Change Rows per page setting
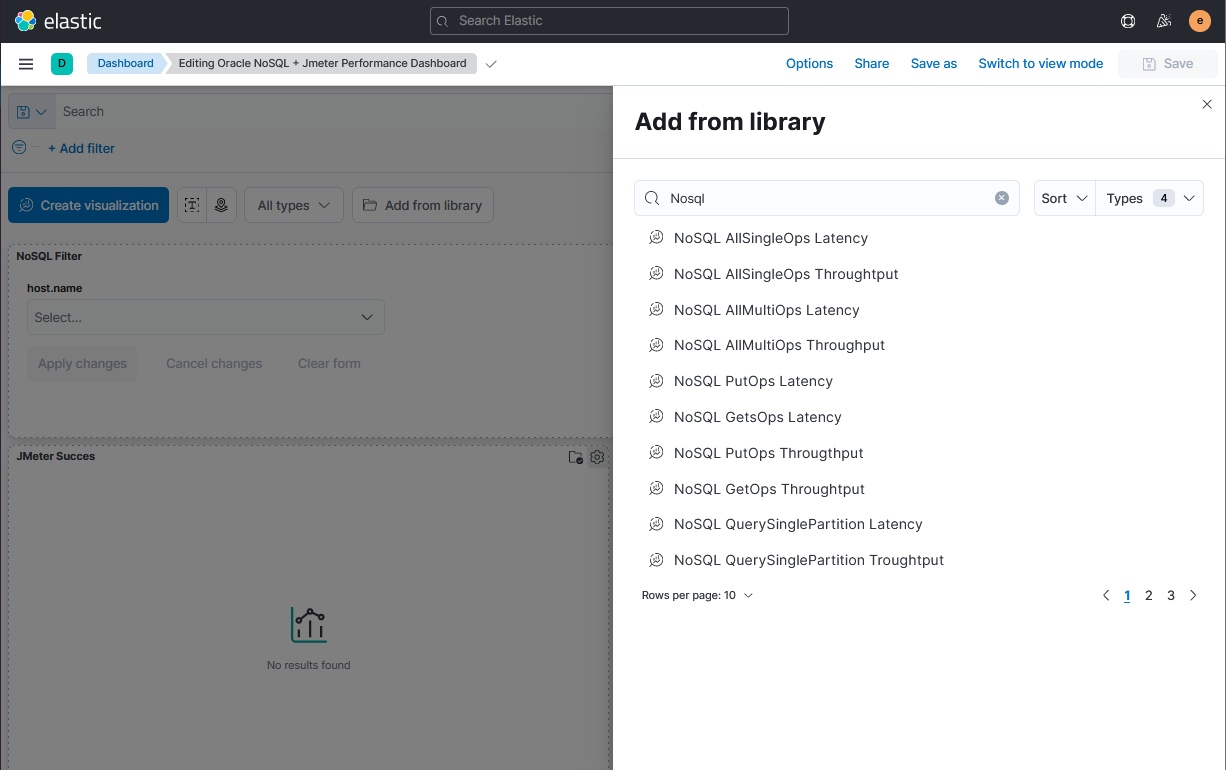Screen dimensions: 1226x770 (697, 595)
